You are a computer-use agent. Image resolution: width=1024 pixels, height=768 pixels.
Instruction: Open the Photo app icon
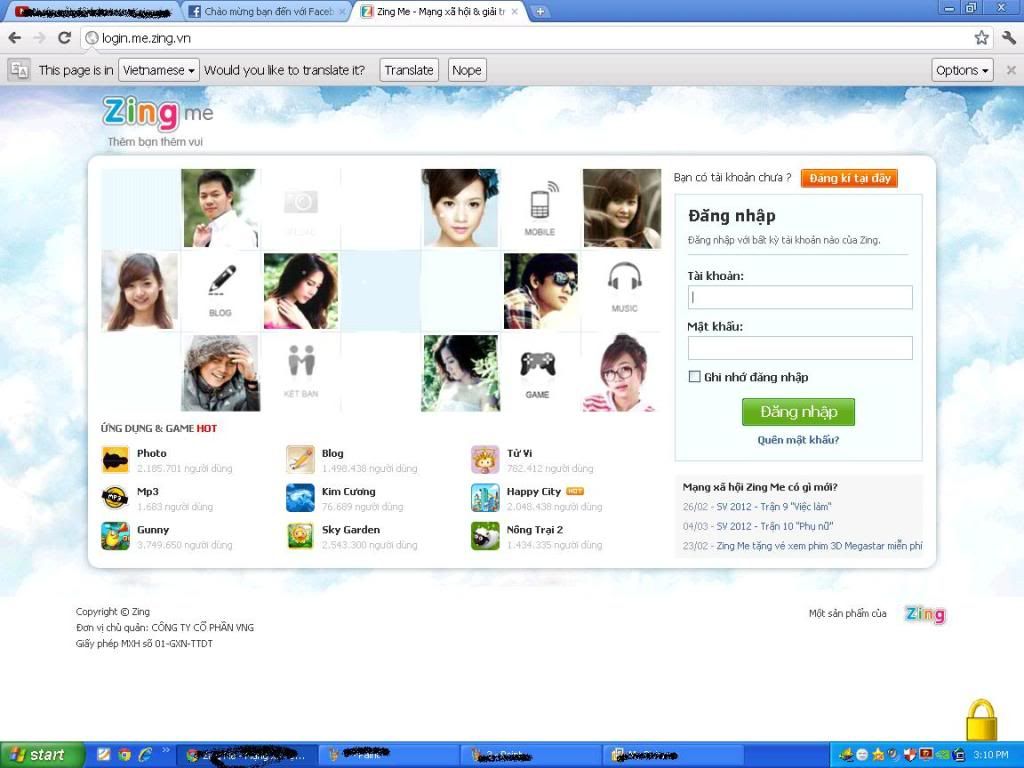click(115, 460)
